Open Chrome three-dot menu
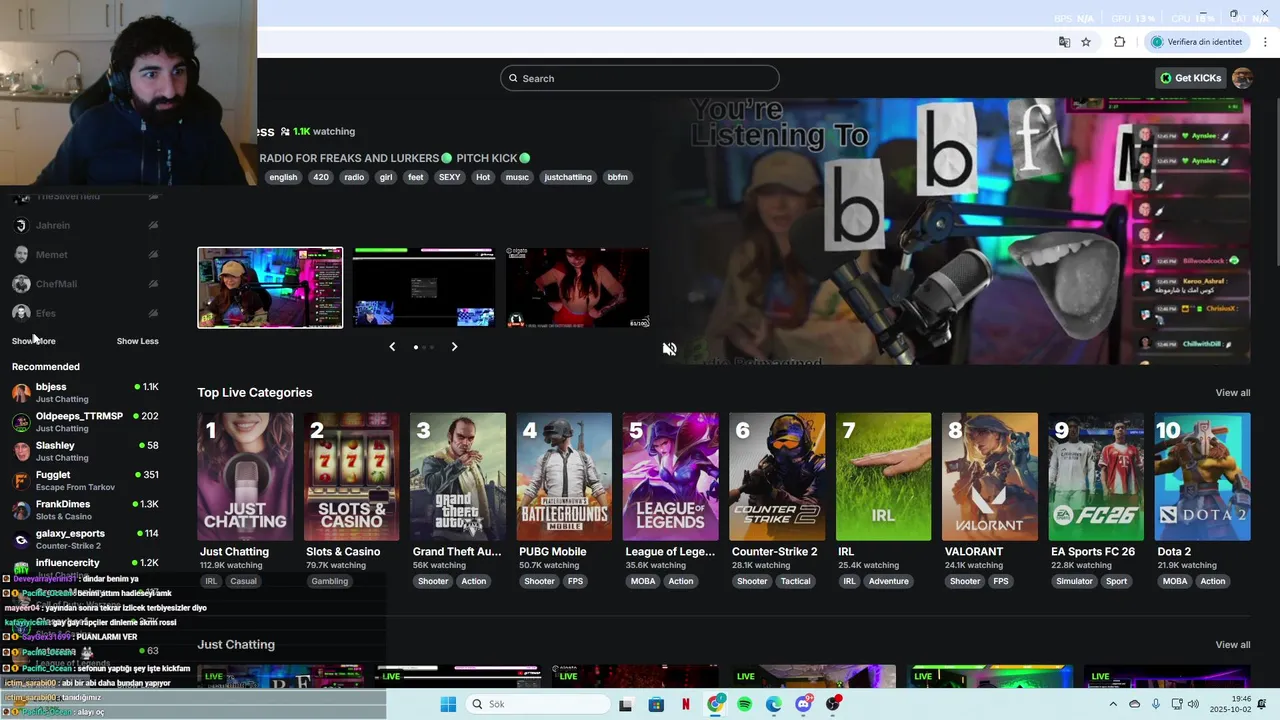 (x=1266, y=42)
